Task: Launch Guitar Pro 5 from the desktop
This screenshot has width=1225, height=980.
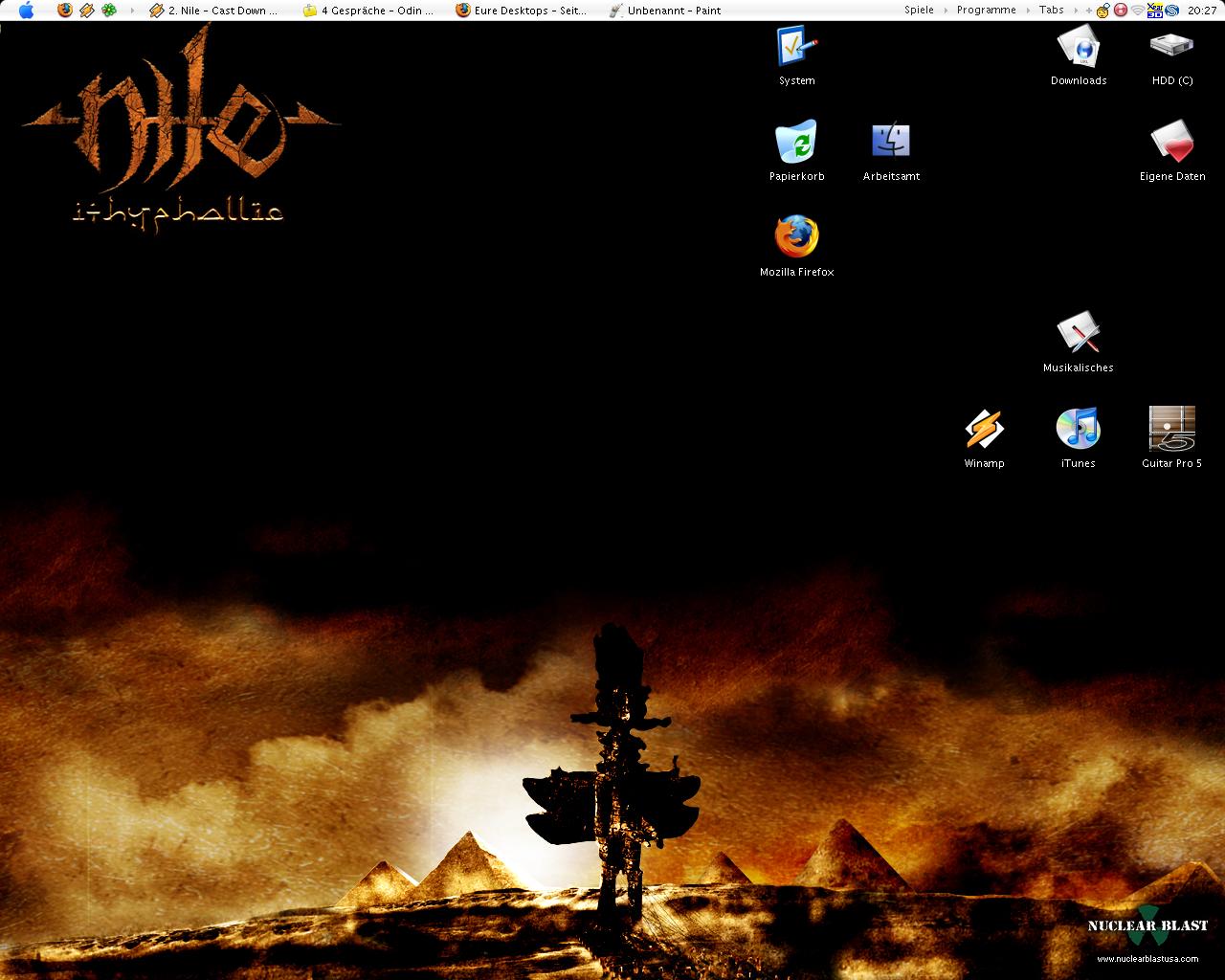Action: [x=1172, y=428]
